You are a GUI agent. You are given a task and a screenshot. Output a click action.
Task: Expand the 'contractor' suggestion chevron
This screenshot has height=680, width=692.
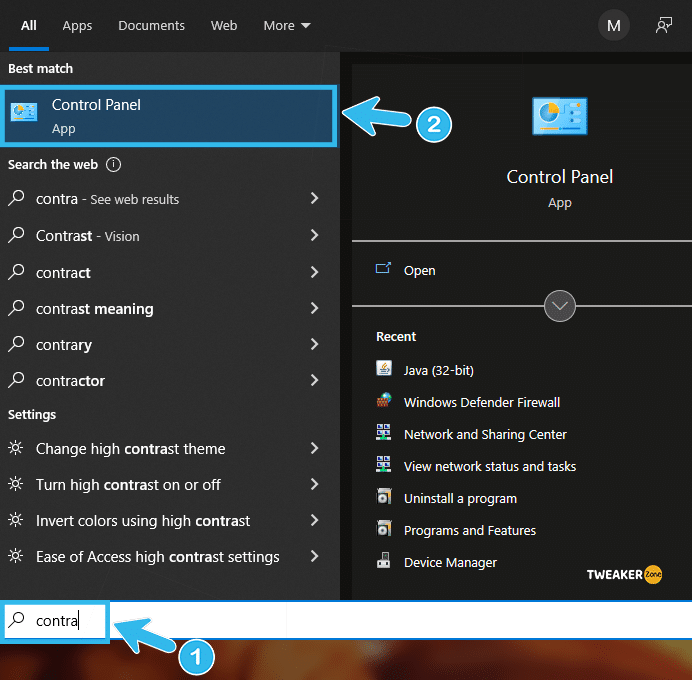(x=314, y=380)
